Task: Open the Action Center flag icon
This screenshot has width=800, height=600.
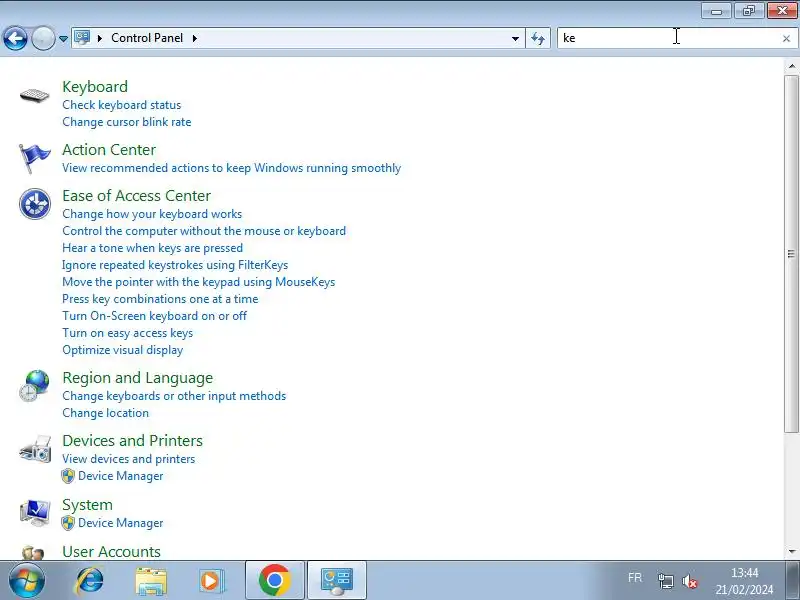Action: click(x=34, y=158)
